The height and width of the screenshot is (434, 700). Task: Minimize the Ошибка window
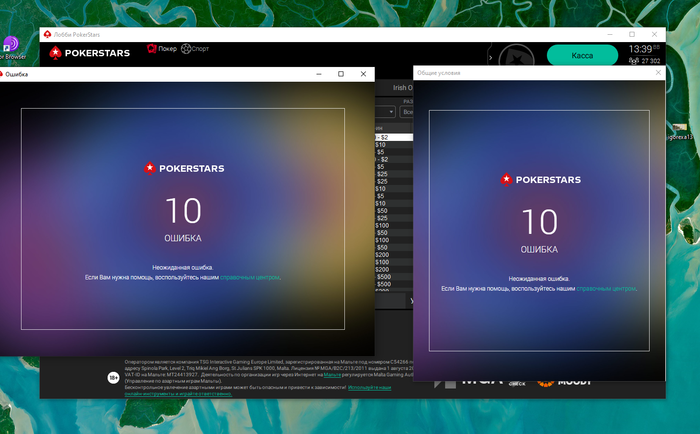point(319,74)
